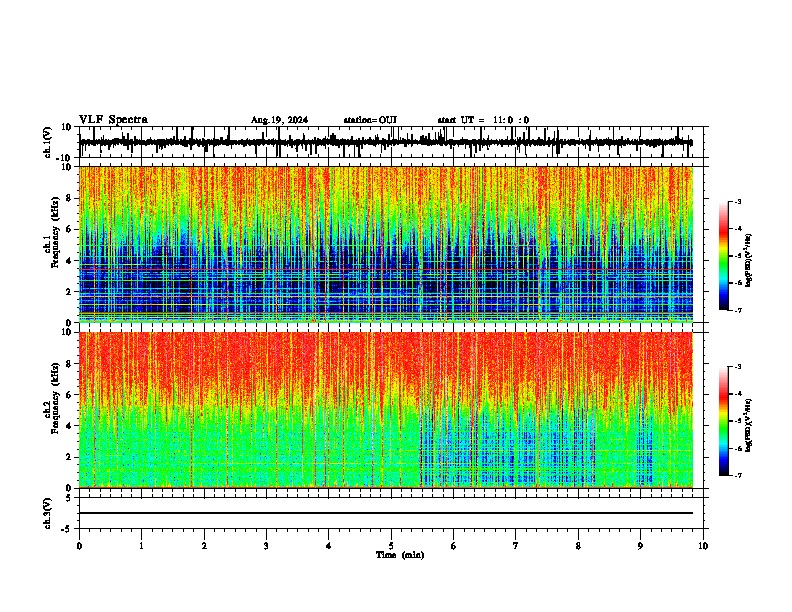This screenshot has width=792, height=612.
Task: Click the ch.1 spectrogram color scale bar
Action: tap(724, 256)
